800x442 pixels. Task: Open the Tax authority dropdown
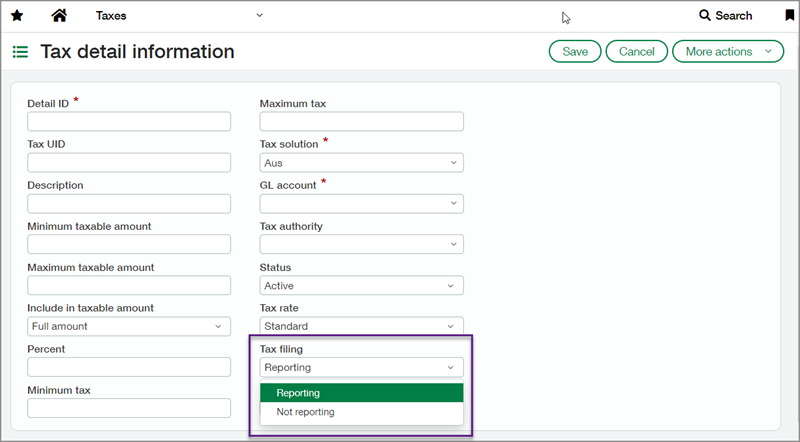pyautogui.click(x=361, y=244)
